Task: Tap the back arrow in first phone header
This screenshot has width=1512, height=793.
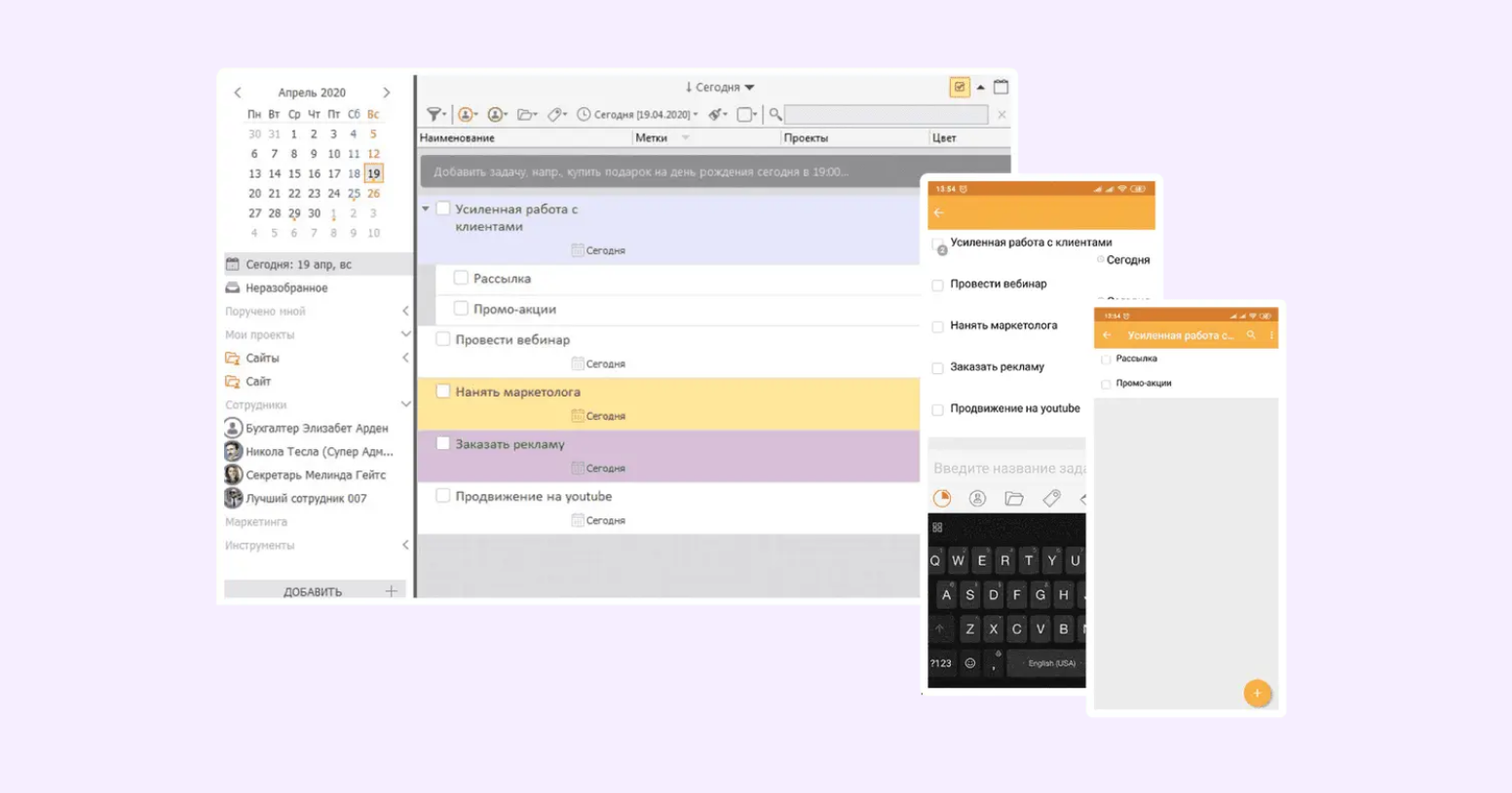Action: (939, 212)
